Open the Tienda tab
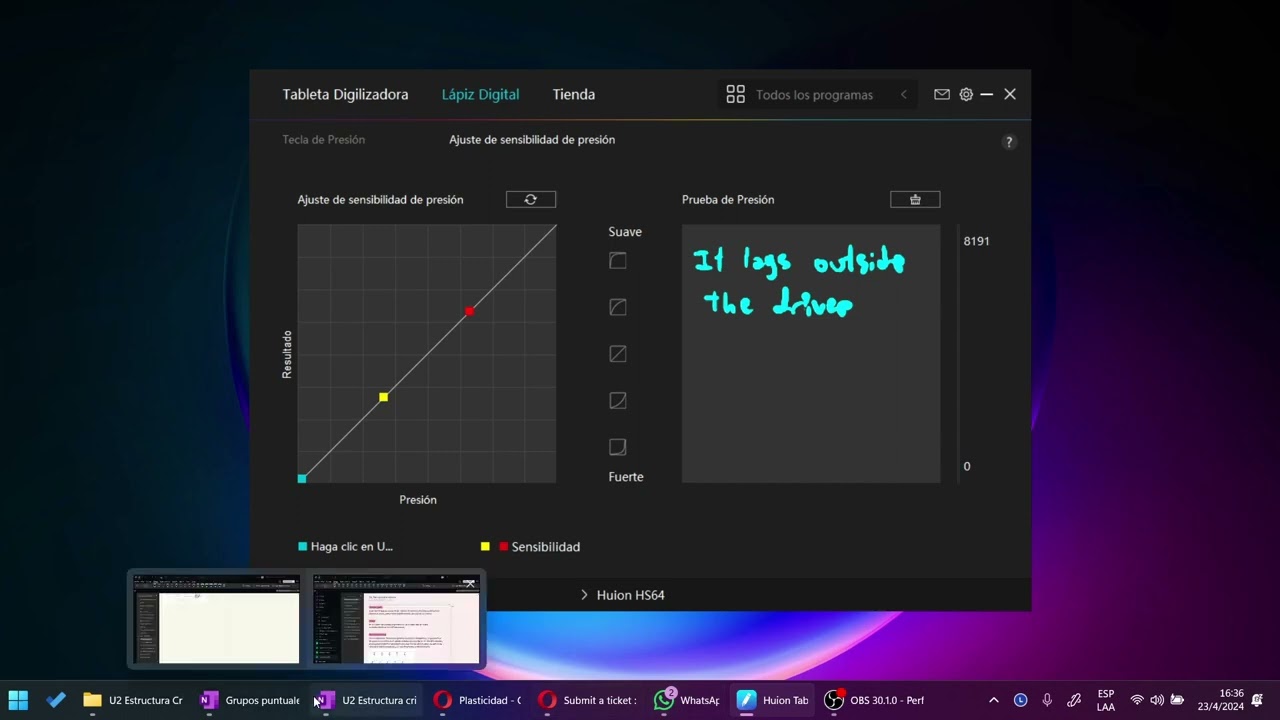 574,94
